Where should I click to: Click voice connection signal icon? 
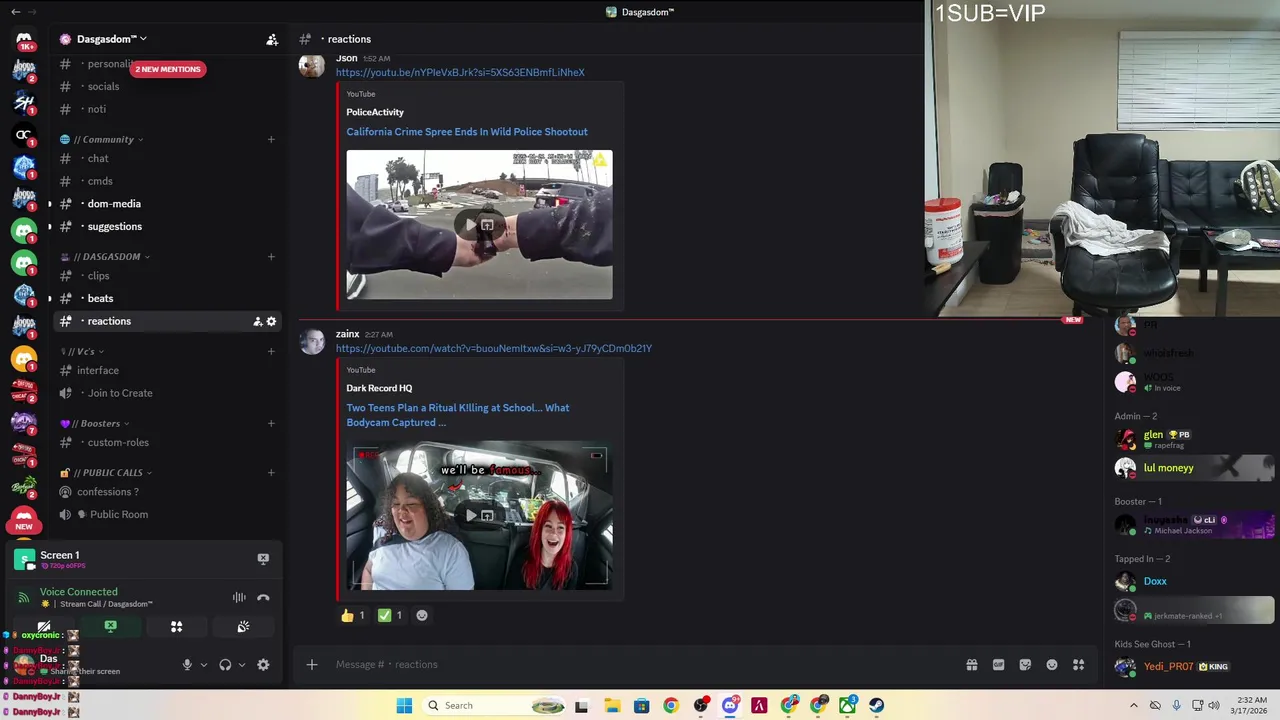pos(24,598)
